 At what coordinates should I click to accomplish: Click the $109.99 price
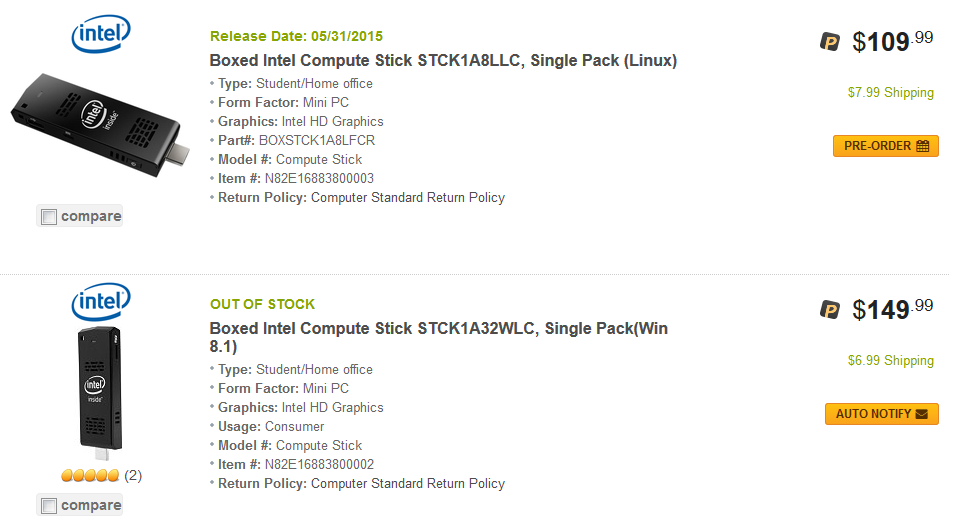click(x=891, y=41)
